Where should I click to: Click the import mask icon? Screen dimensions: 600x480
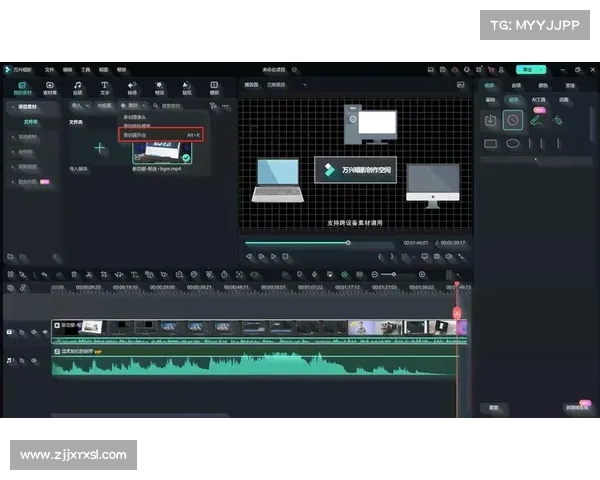pyautogui.click(x=490, y=120)
